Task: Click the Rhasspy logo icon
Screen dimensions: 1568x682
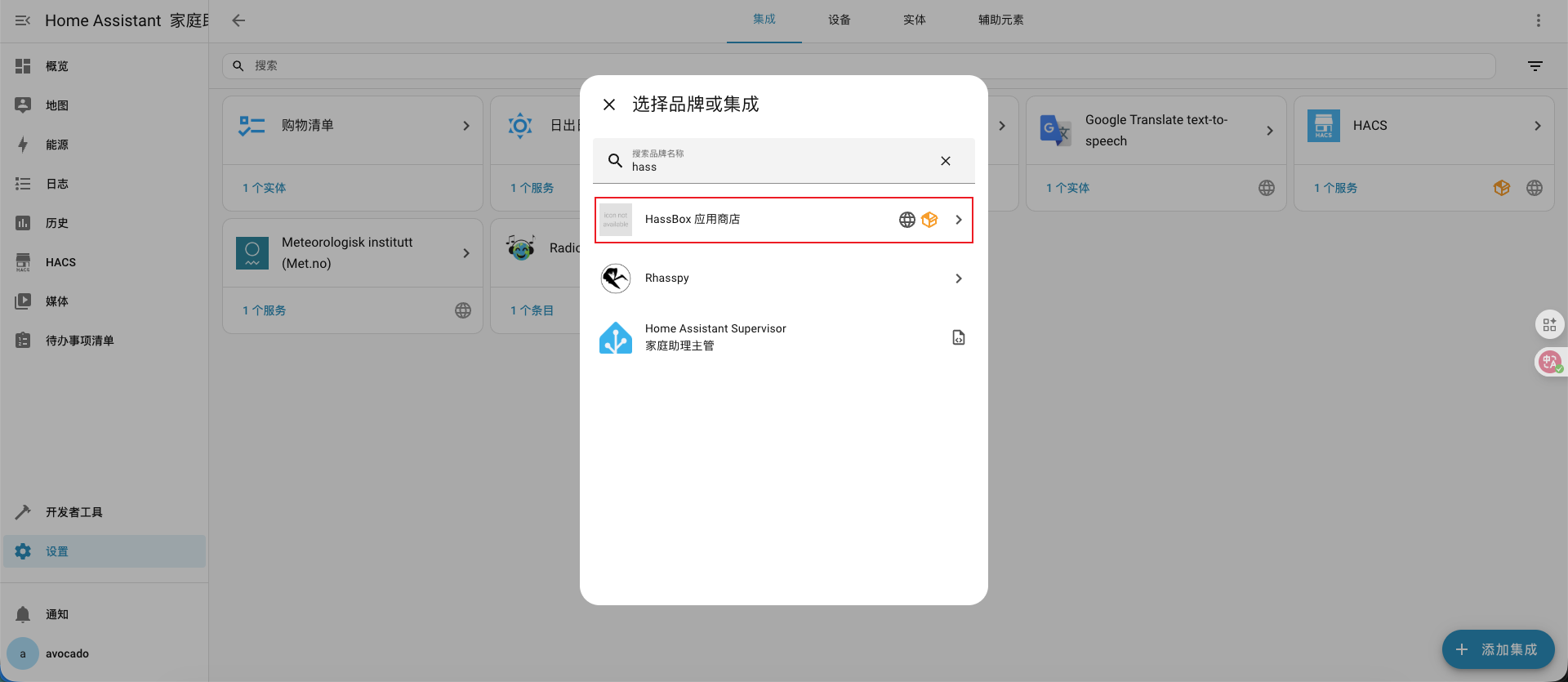Action: coord(616,279)
